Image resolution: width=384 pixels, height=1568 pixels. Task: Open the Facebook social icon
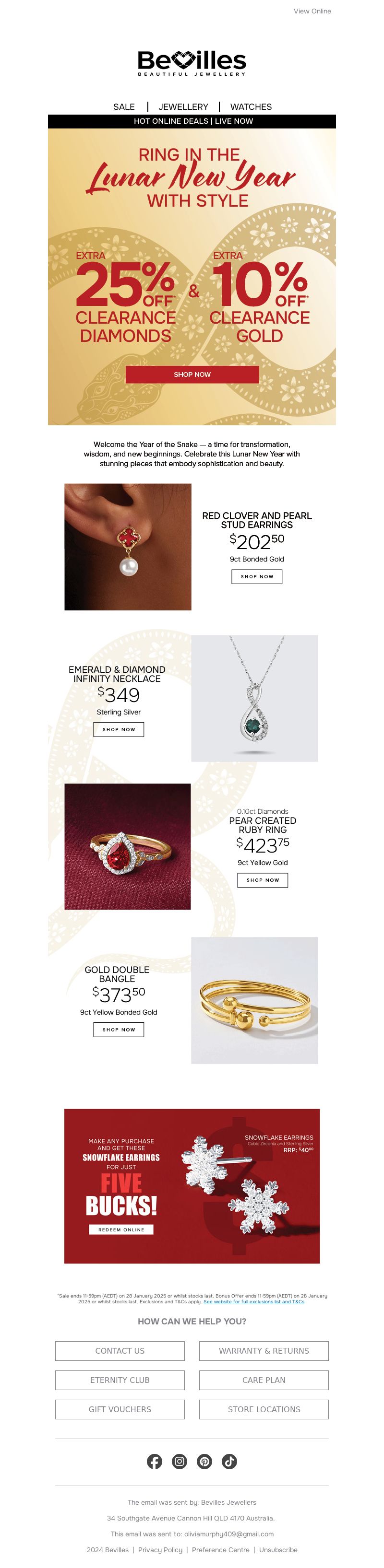click(x=154, y=1462)
